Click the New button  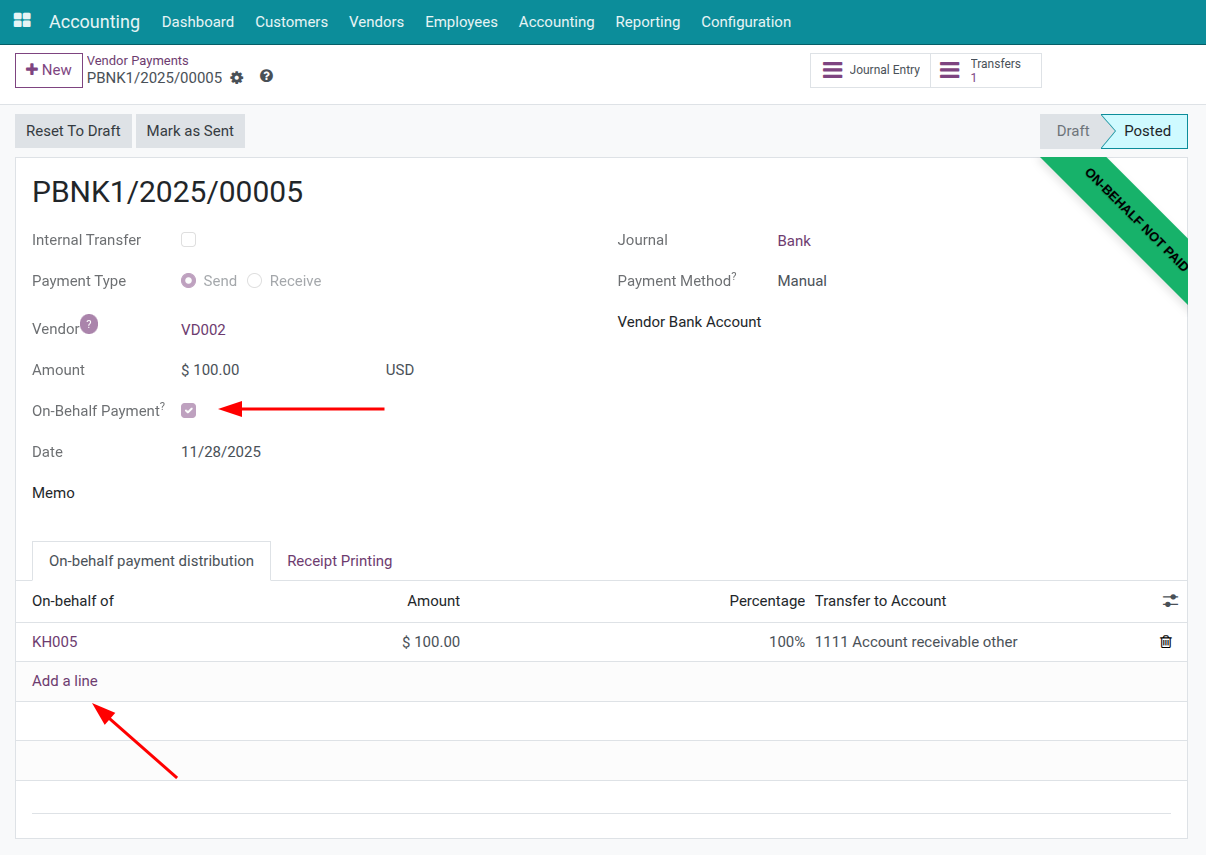pos(48,70)
